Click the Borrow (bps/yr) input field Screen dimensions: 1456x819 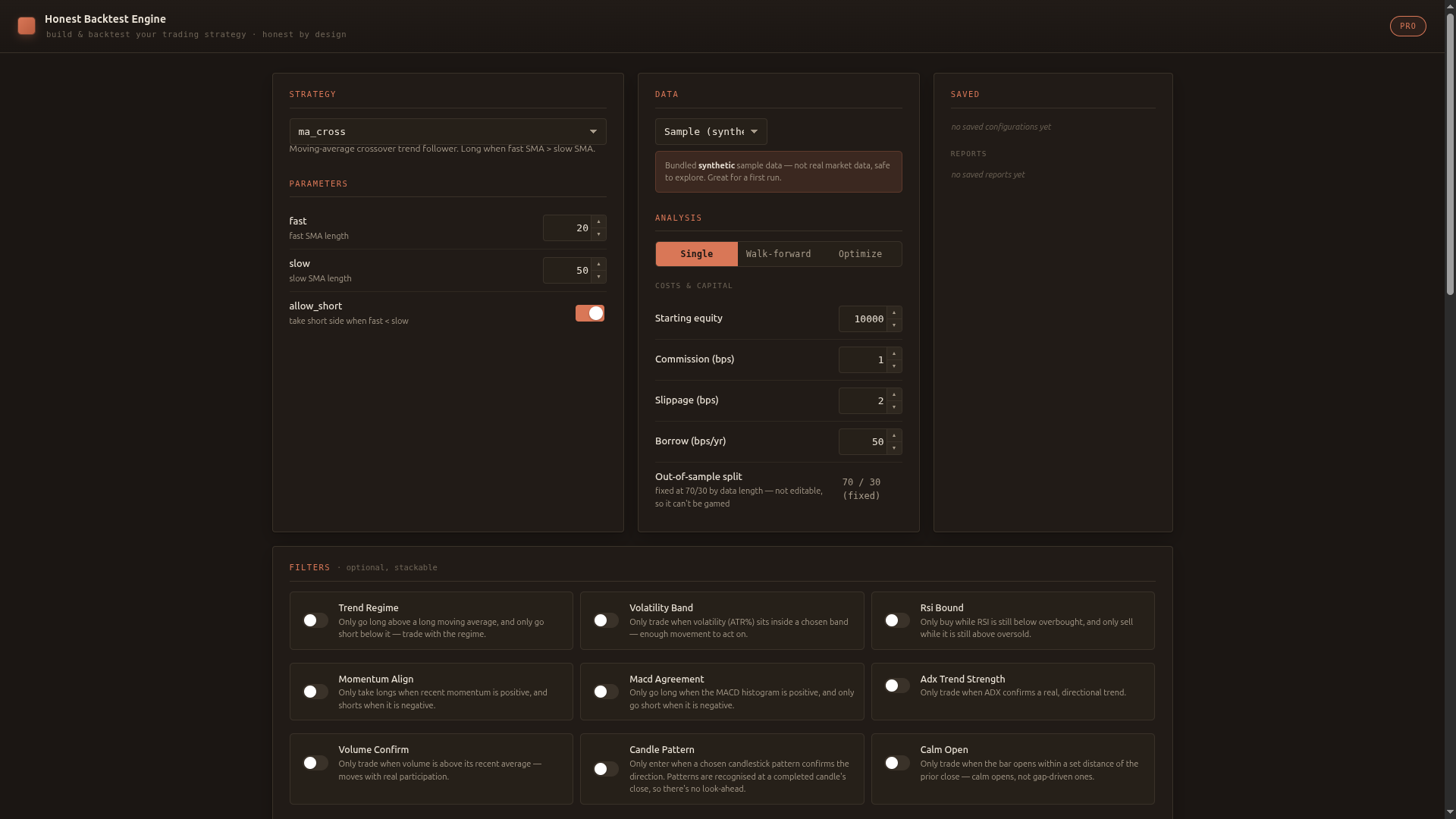tap(863, 441)
